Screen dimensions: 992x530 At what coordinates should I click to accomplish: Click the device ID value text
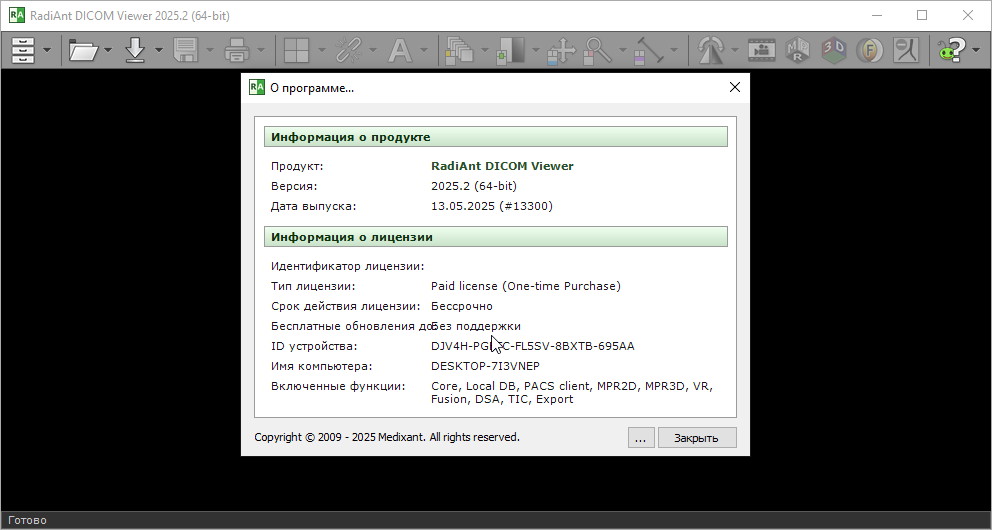533,346
